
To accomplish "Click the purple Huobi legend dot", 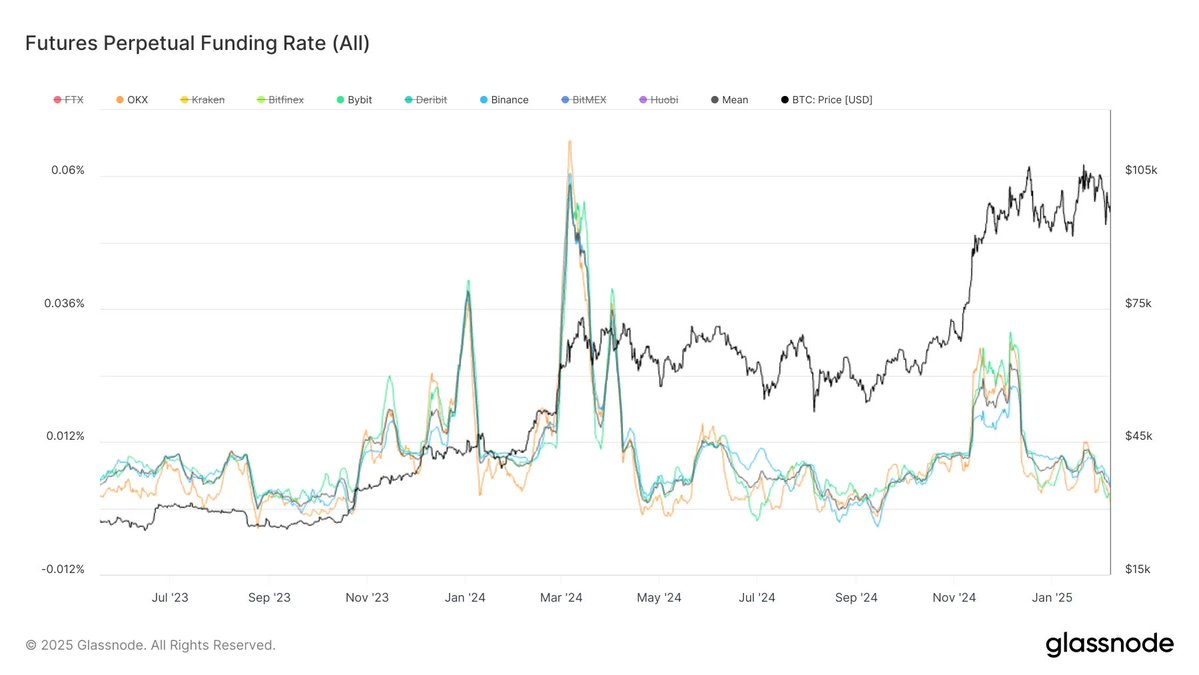I will tap(641, 99).
